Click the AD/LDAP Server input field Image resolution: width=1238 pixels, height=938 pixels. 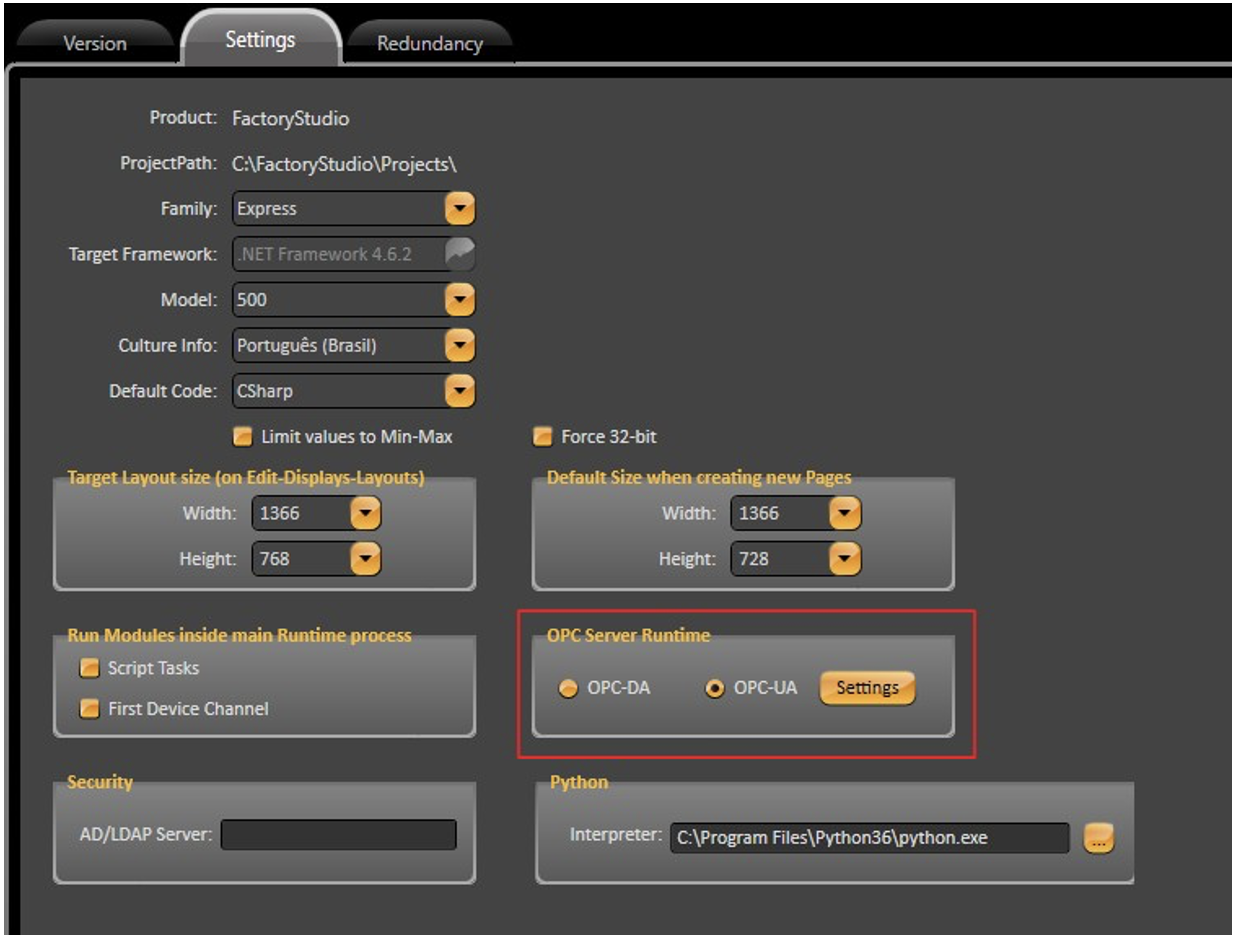click(x=338, y=835)
